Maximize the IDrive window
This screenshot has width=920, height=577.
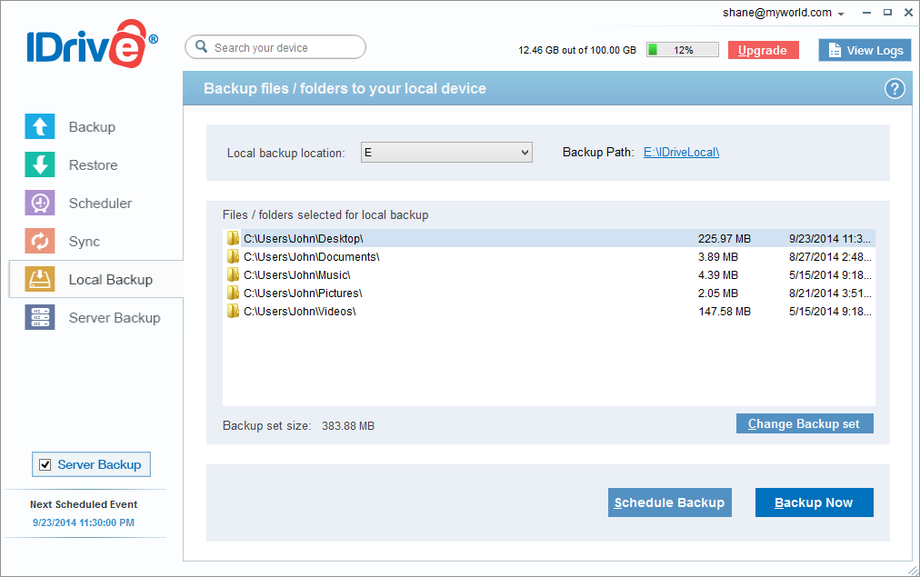[888, 12]
